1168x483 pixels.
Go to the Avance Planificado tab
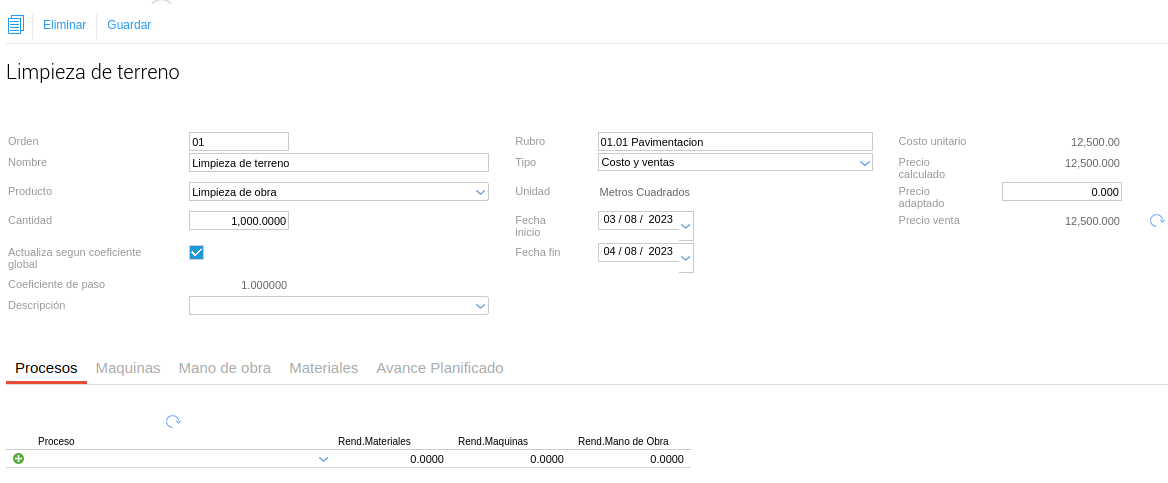439,368
